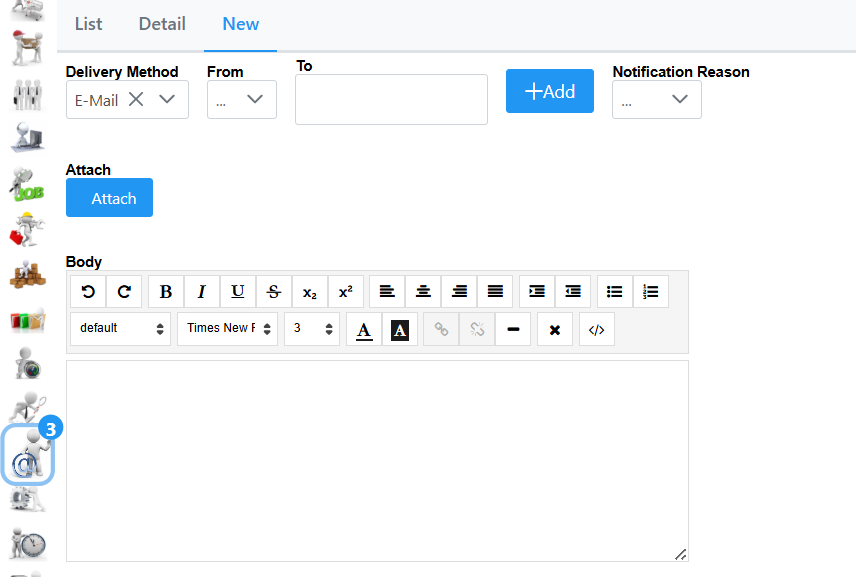
Task: Open the JOB module in sidebar
Action: [27, 186]
